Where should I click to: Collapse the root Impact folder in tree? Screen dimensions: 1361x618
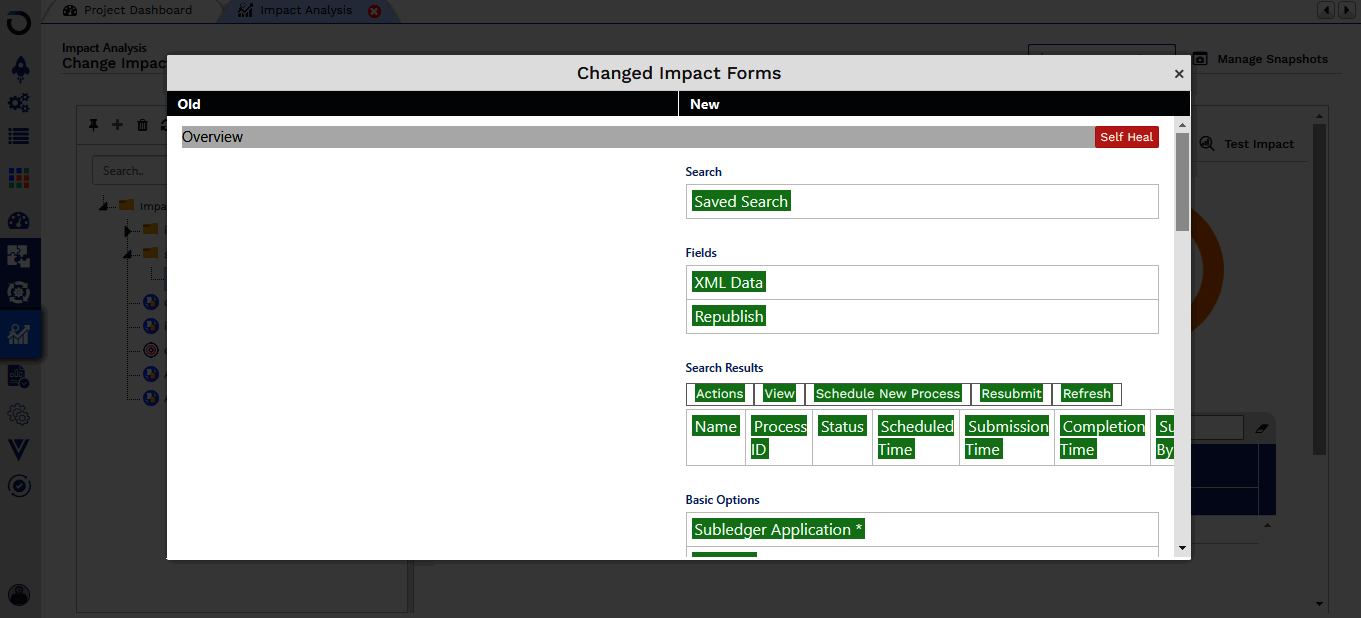click(104, 206)
